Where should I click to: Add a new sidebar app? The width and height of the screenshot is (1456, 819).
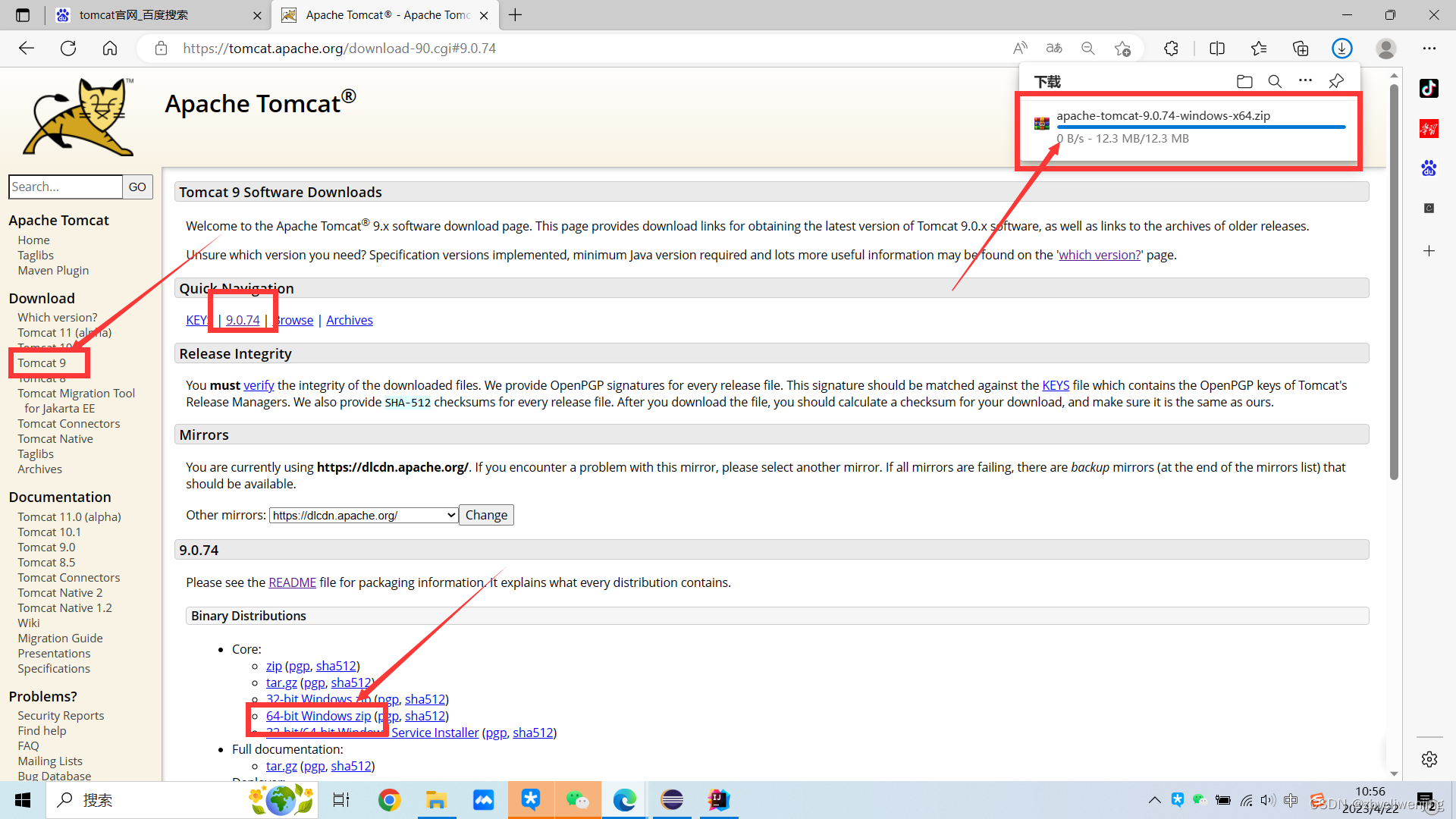pos(1429,251)
